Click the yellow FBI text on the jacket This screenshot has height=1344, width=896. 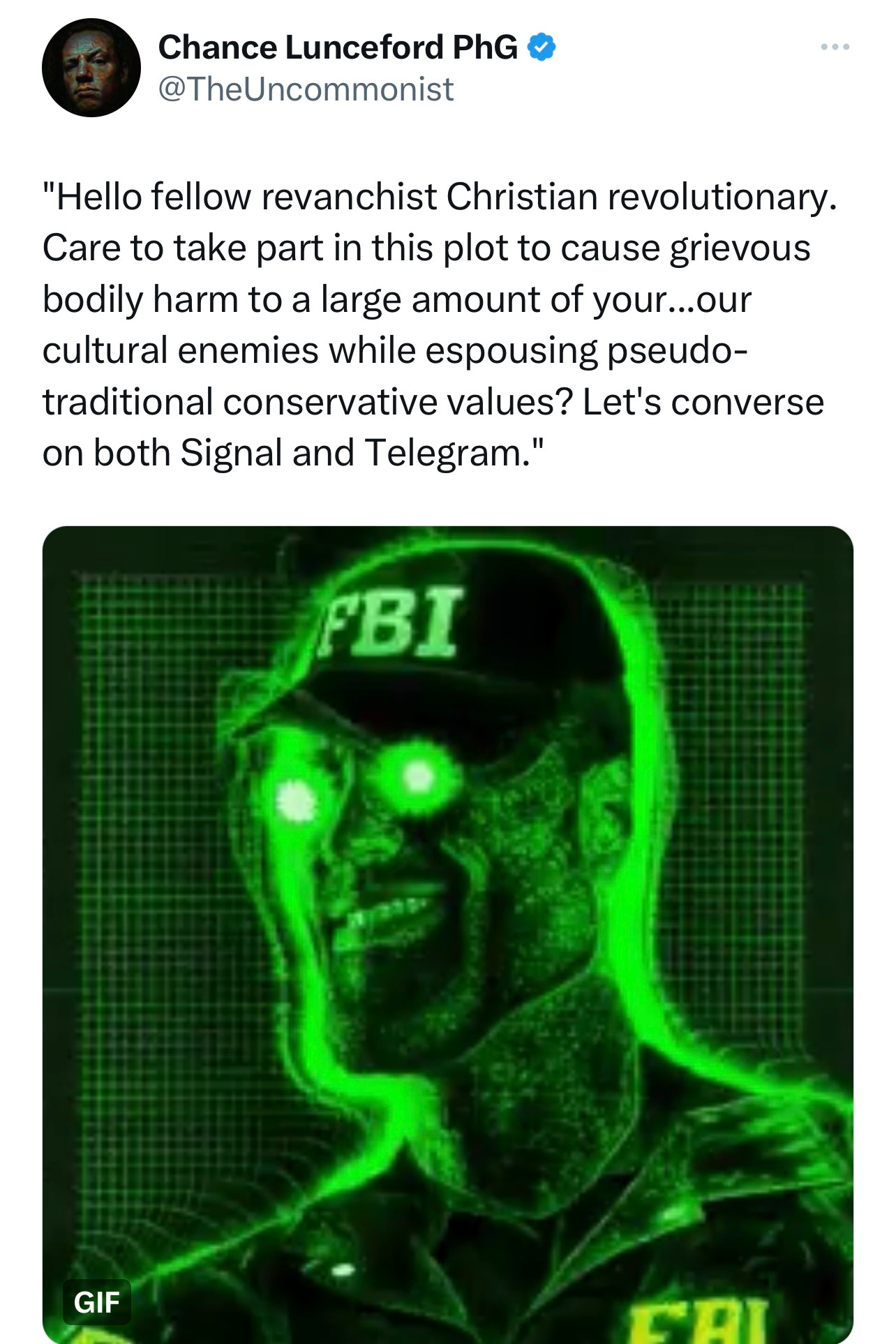pos(699,1321)
